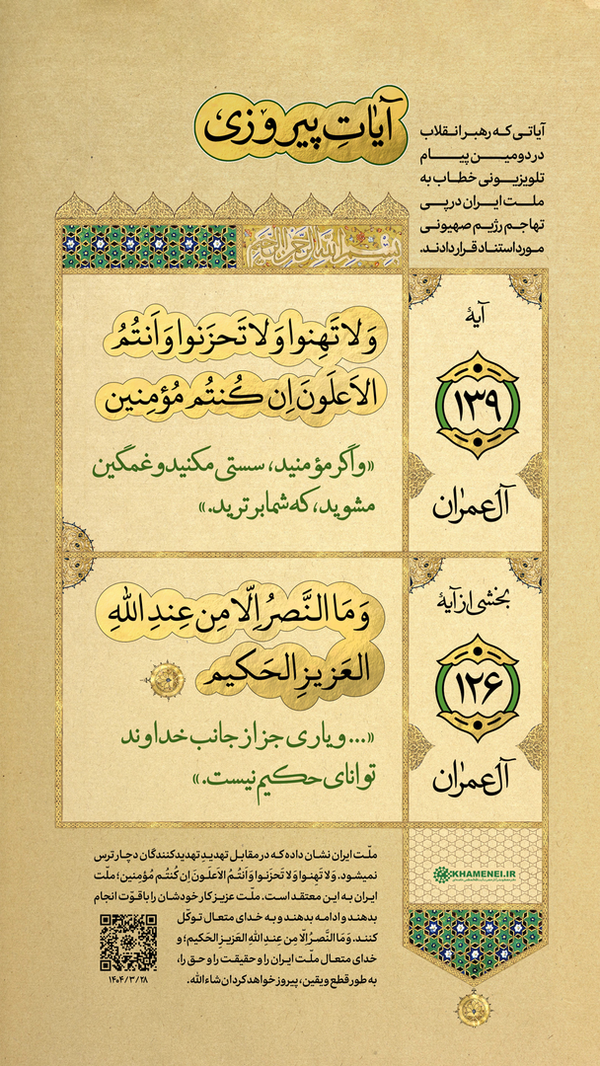Screen dimensions: 600x1066
Task: Select the Bismillah calligraphy banner
Action: [322, 244]
